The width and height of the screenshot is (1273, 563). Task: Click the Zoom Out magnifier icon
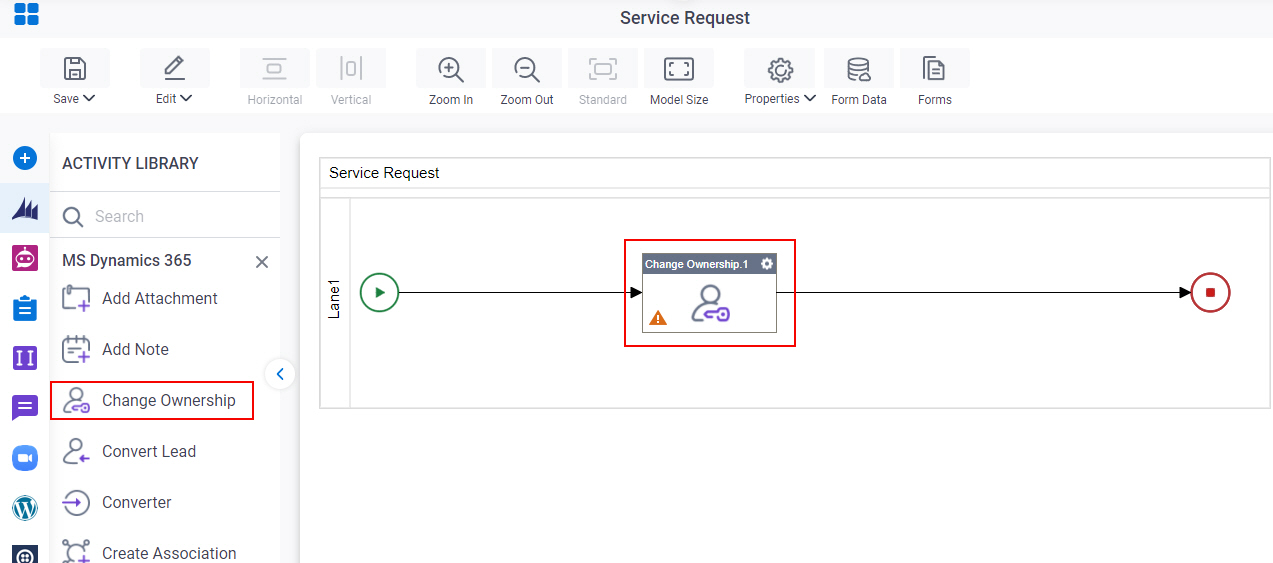click(527, 68)
